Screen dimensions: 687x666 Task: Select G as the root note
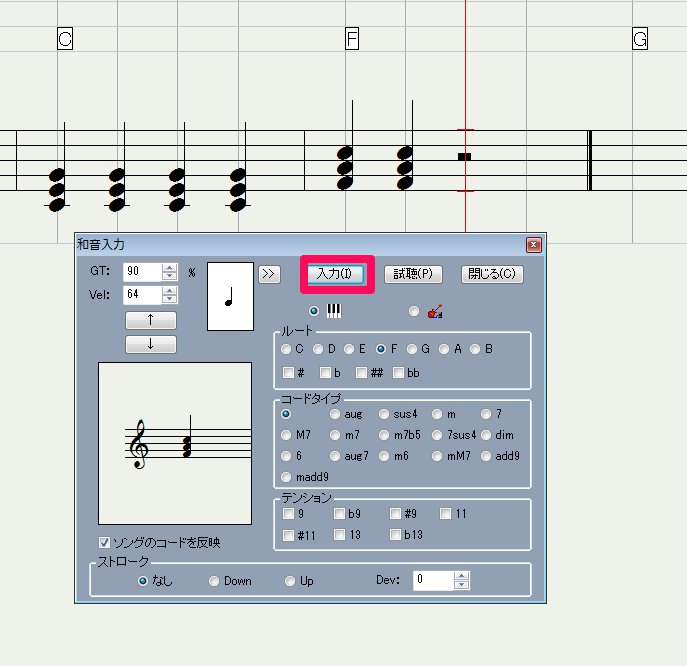pos(413,349)
